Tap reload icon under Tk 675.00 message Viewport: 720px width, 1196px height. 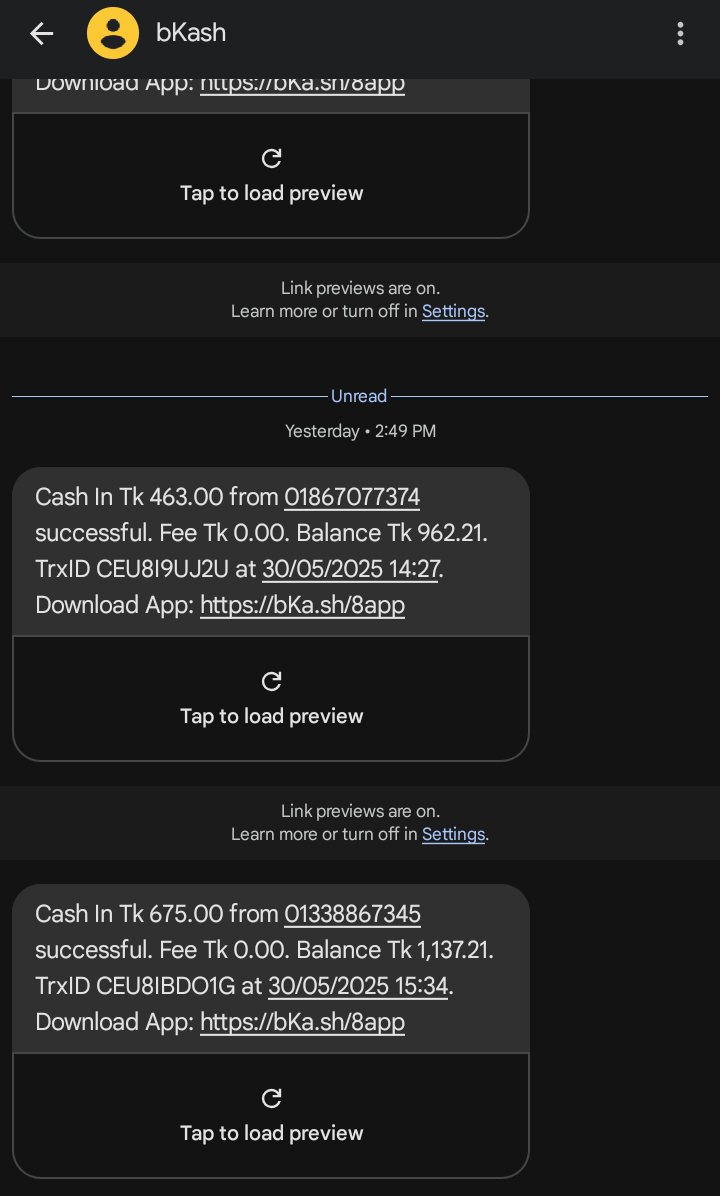point(271,1098)
